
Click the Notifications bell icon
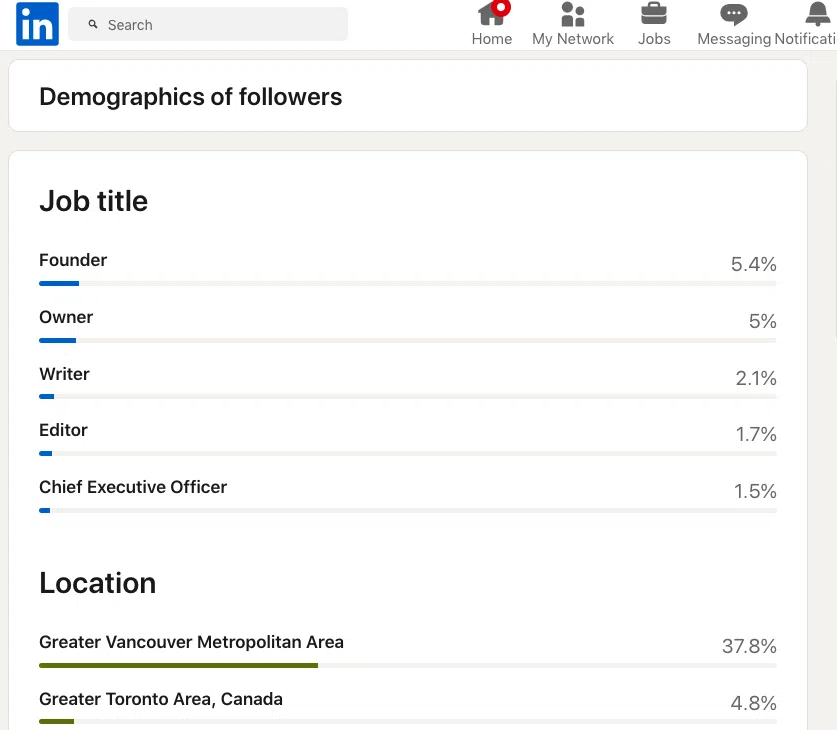pyautogui.click(x=815, y=14)
